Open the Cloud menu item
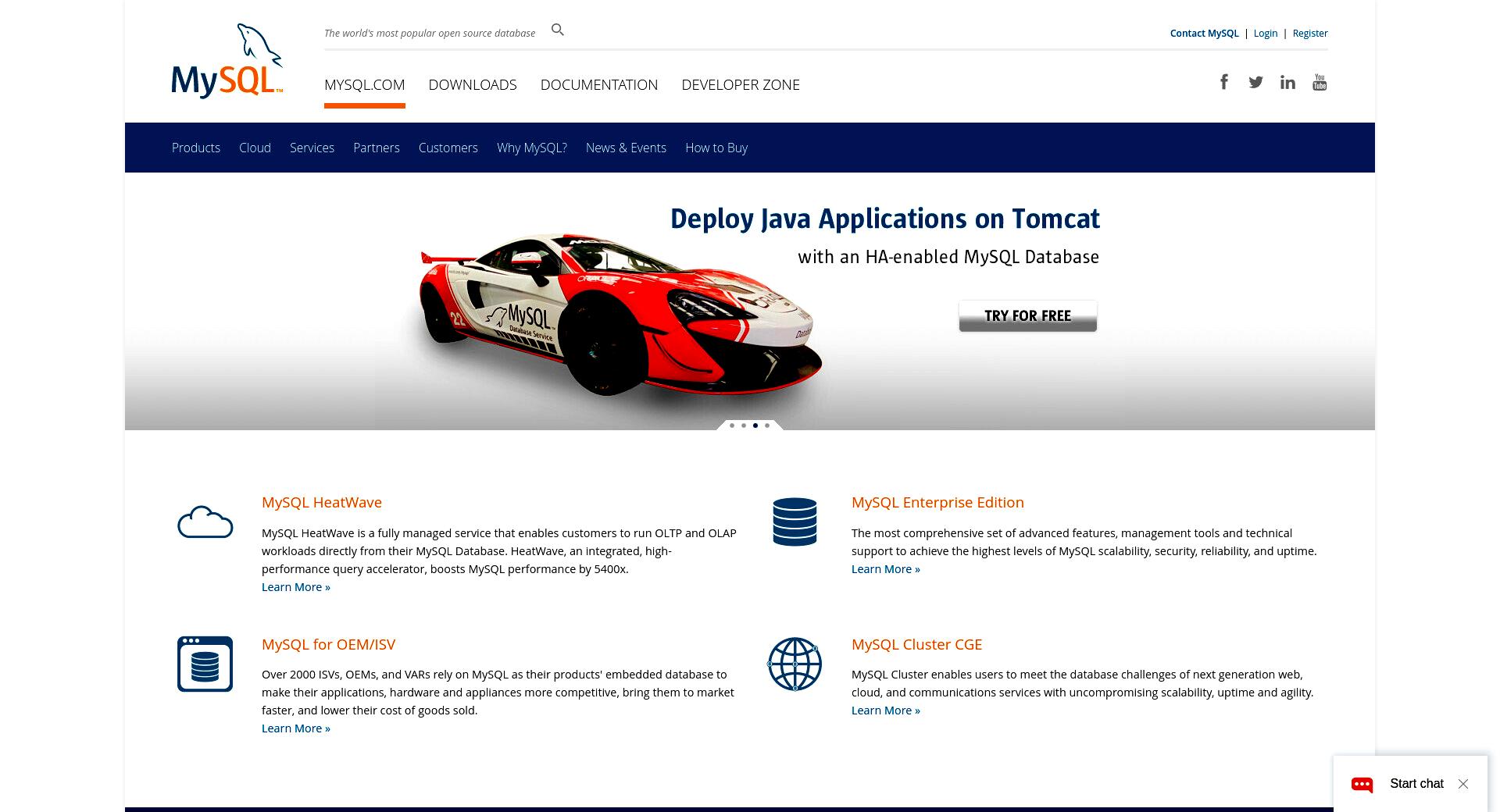This screenshot has width=1500, height=812. [x=255, y=148]
